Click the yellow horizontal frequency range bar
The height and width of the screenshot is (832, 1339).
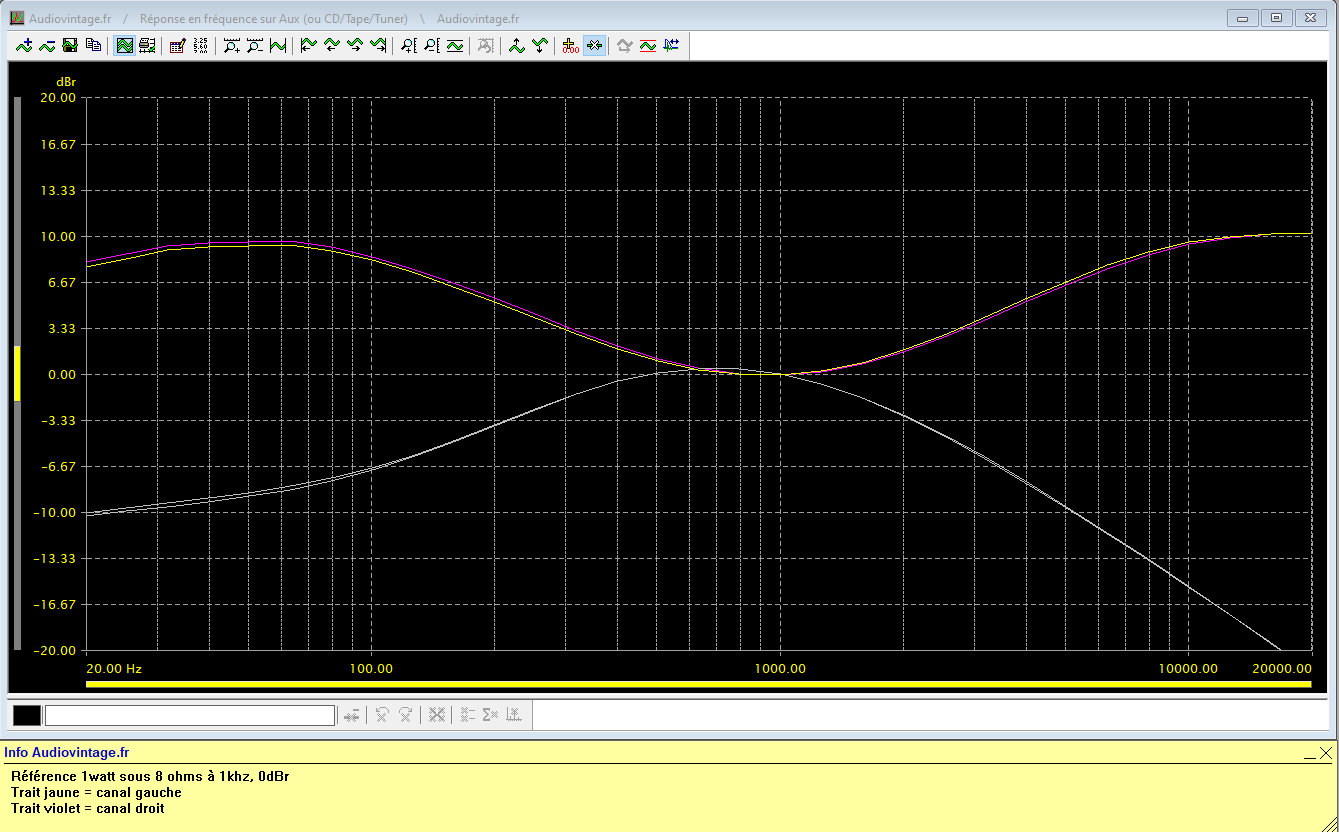(698, 684)
